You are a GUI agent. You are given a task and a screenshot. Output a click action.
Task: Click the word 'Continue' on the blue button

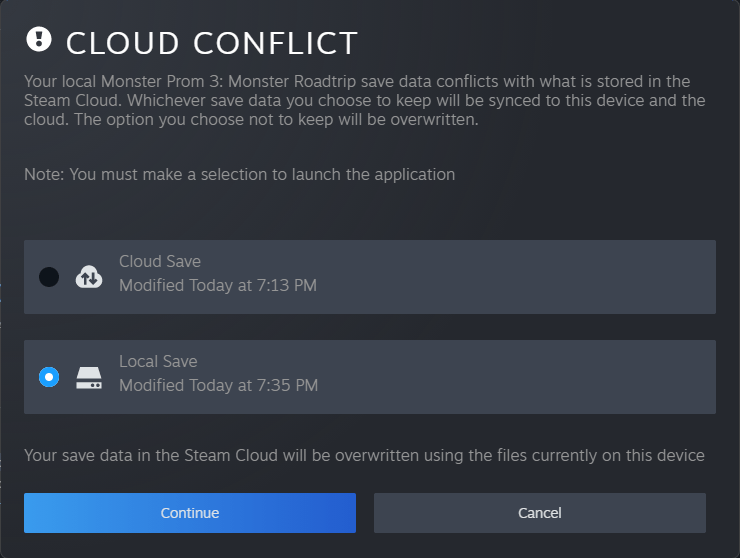coord(190,513)
